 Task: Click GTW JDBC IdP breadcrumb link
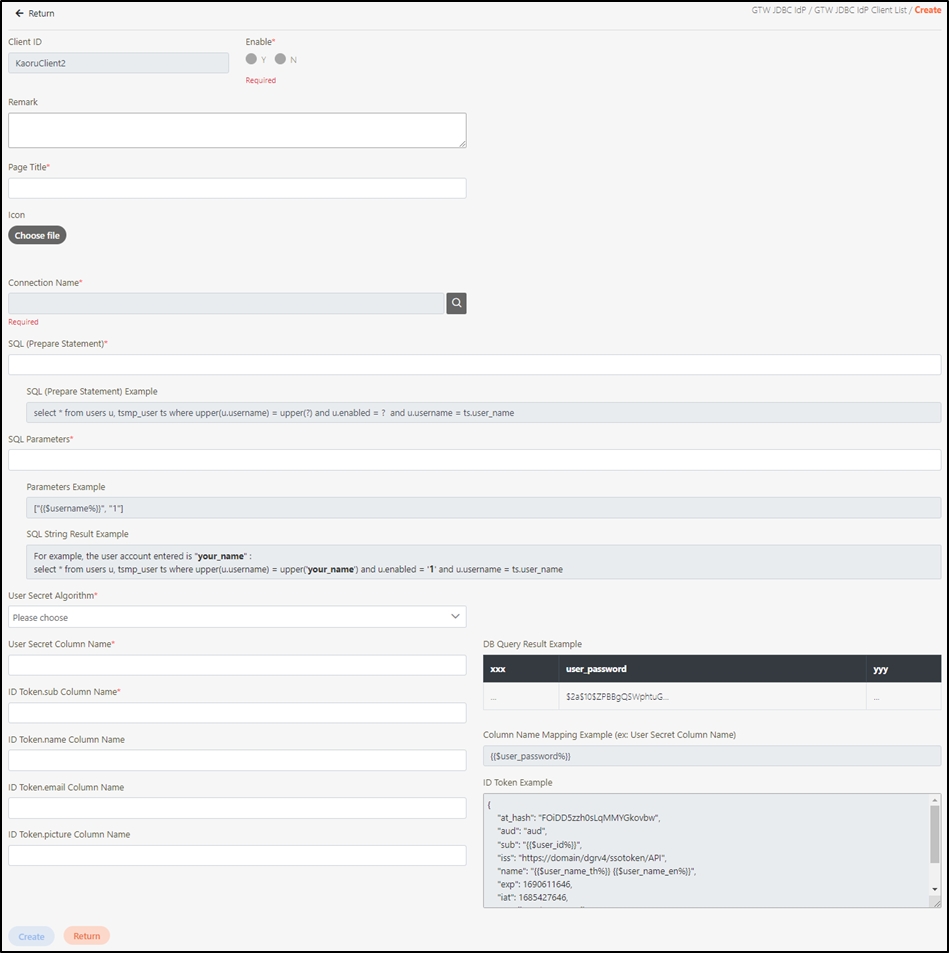(778, 10)
